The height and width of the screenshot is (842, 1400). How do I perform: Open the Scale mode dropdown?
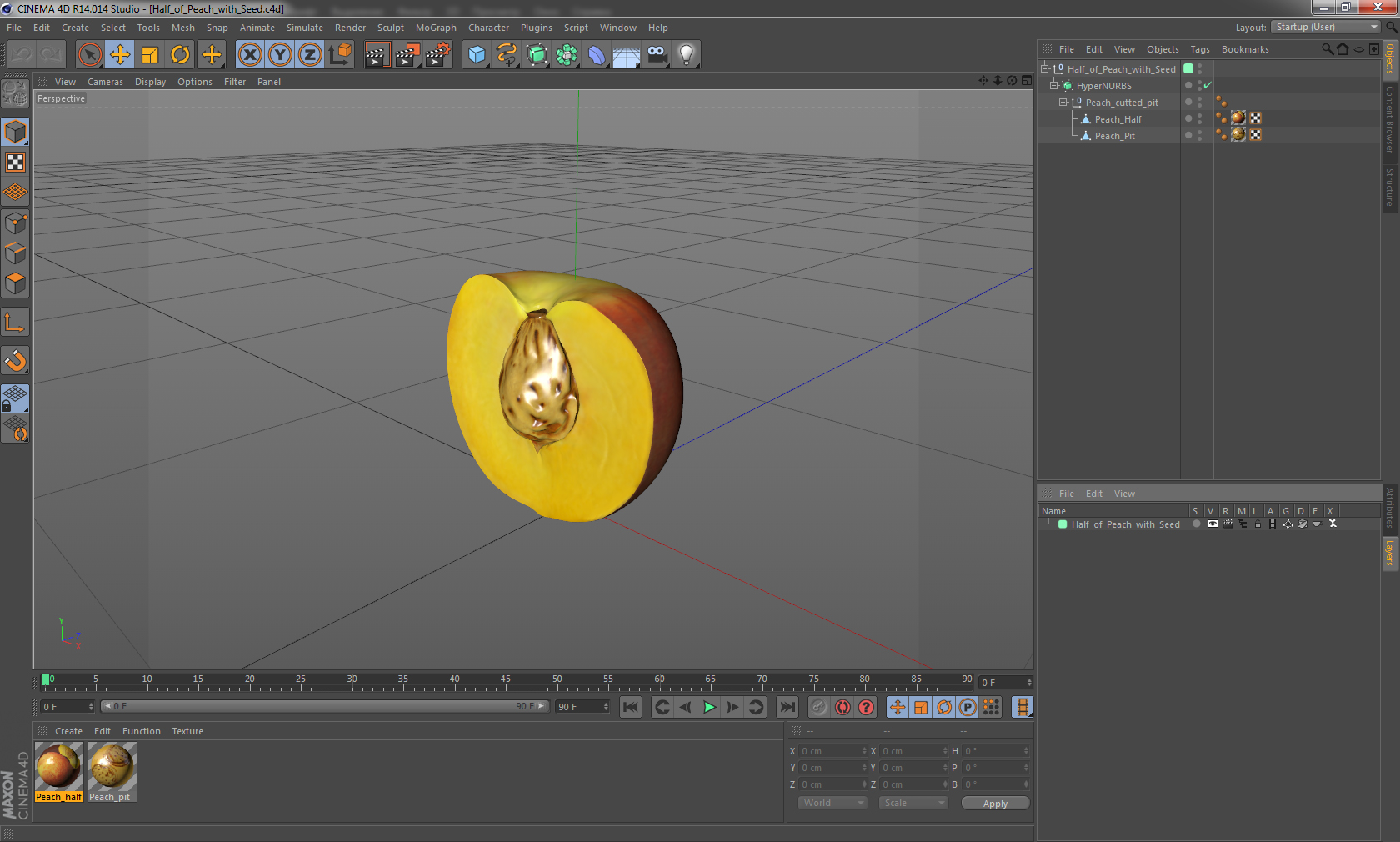coord(913,803)
